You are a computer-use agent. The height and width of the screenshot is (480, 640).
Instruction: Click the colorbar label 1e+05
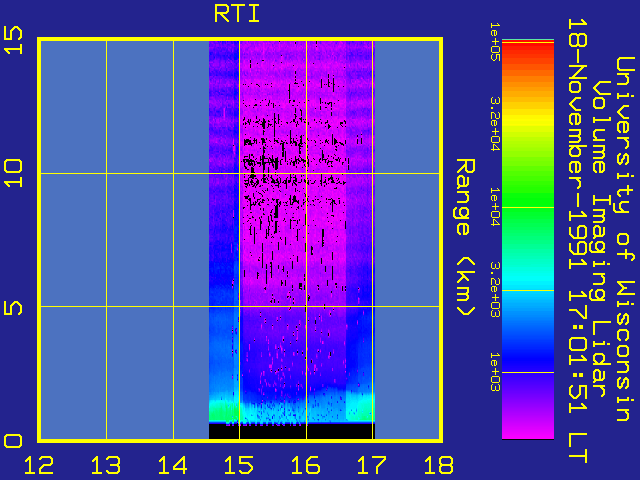[x=495, y=42]
